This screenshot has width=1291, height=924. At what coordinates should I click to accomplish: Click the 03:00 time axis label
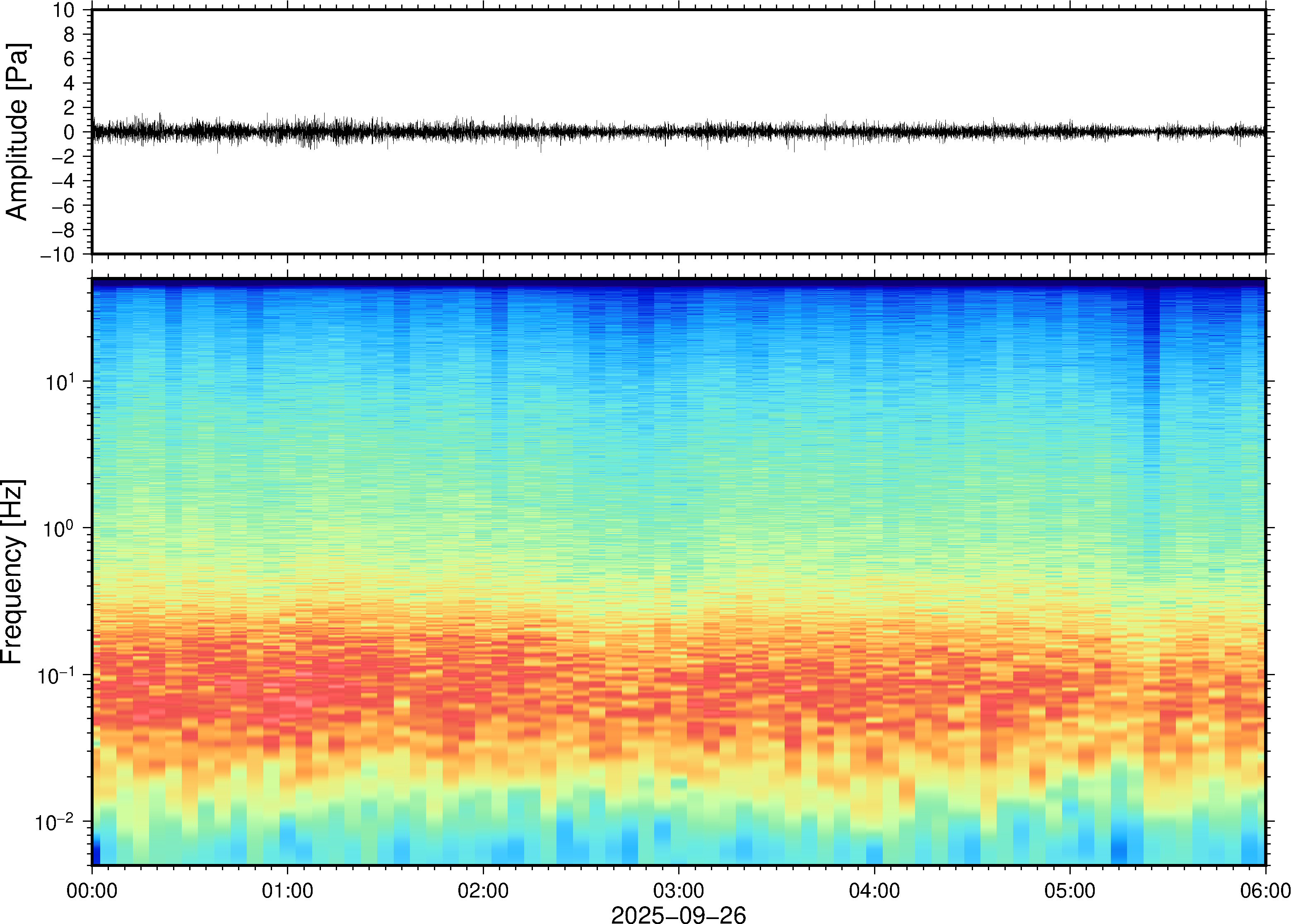pos(678,890)
